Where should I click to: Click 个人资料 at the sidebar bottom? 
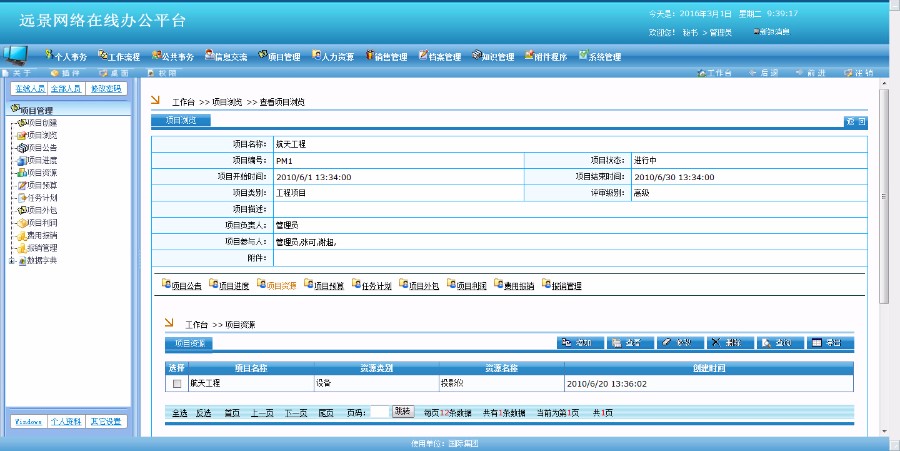(66, 422)
